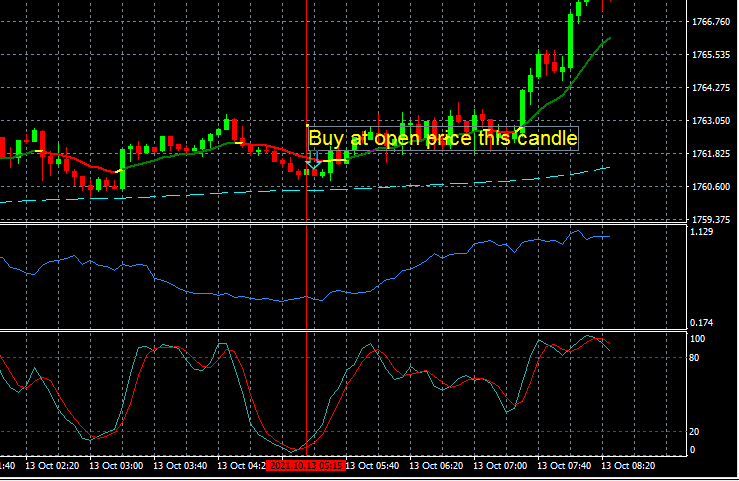
Task: Click time axis label 13 Oct 07:00
Action: pos(500,466)
